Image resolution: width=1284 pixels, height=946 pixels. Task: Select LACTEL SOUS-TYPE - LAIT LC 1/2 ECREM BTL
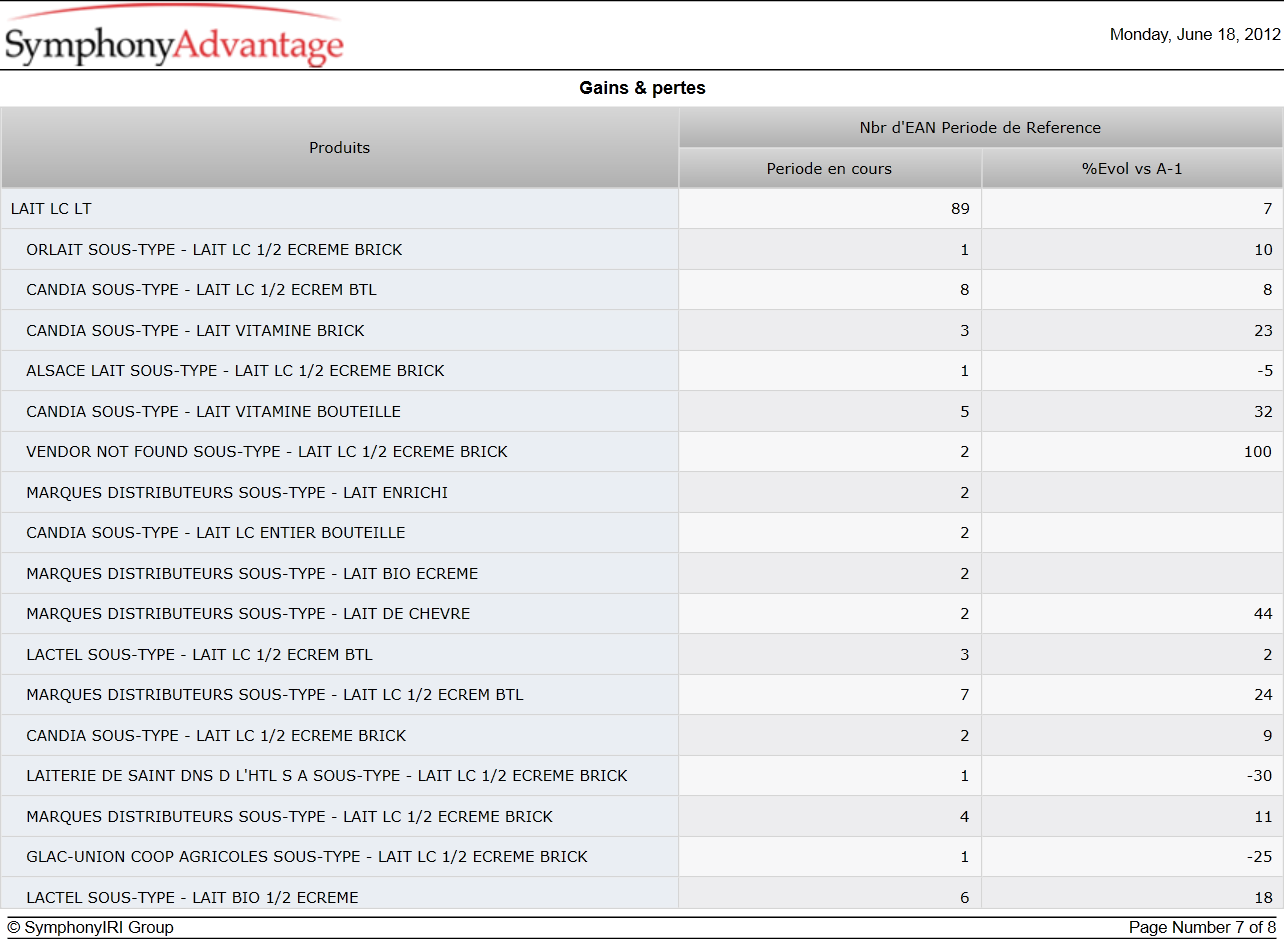point(199,655)
